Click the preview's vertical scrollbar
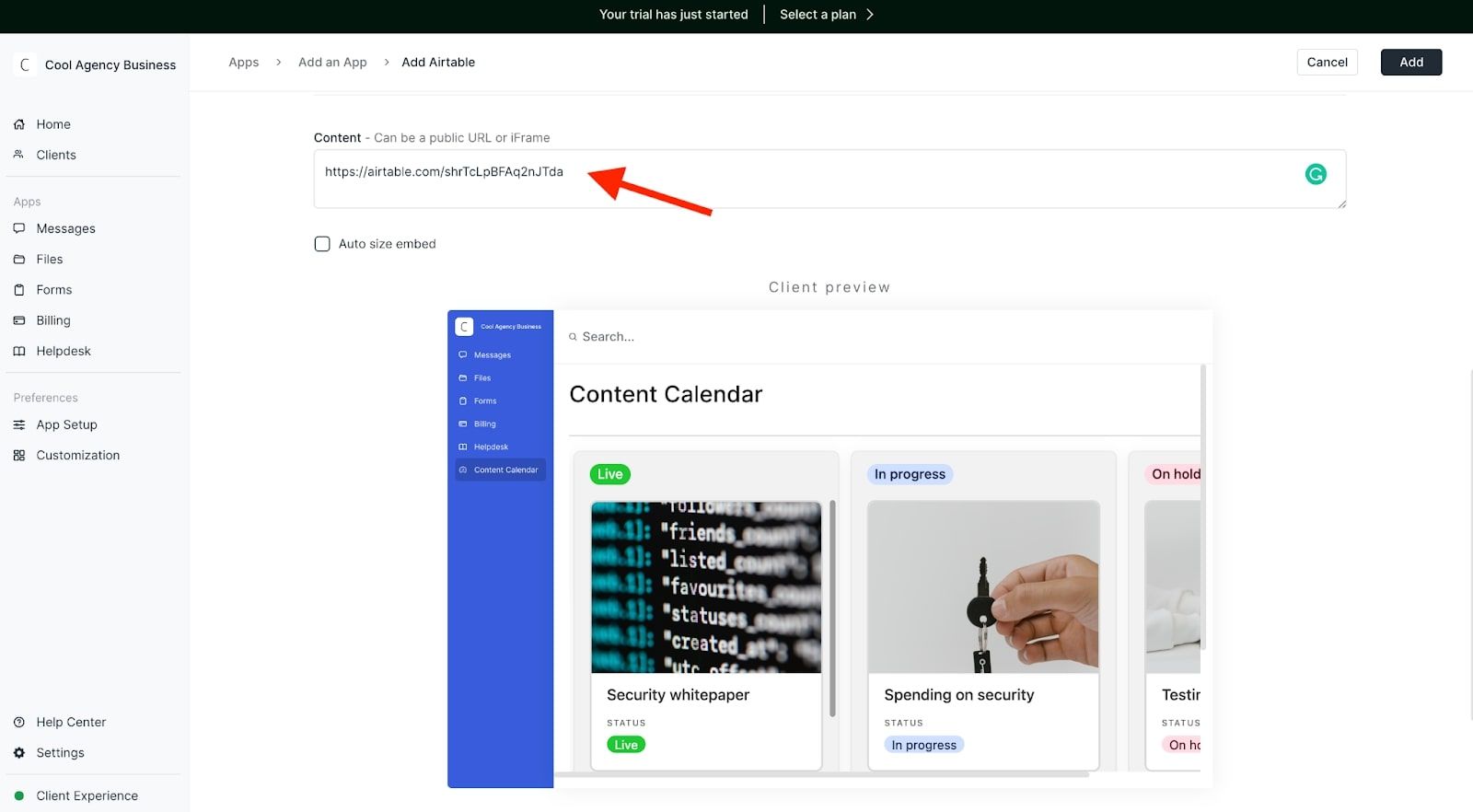 pos(1203,506)
